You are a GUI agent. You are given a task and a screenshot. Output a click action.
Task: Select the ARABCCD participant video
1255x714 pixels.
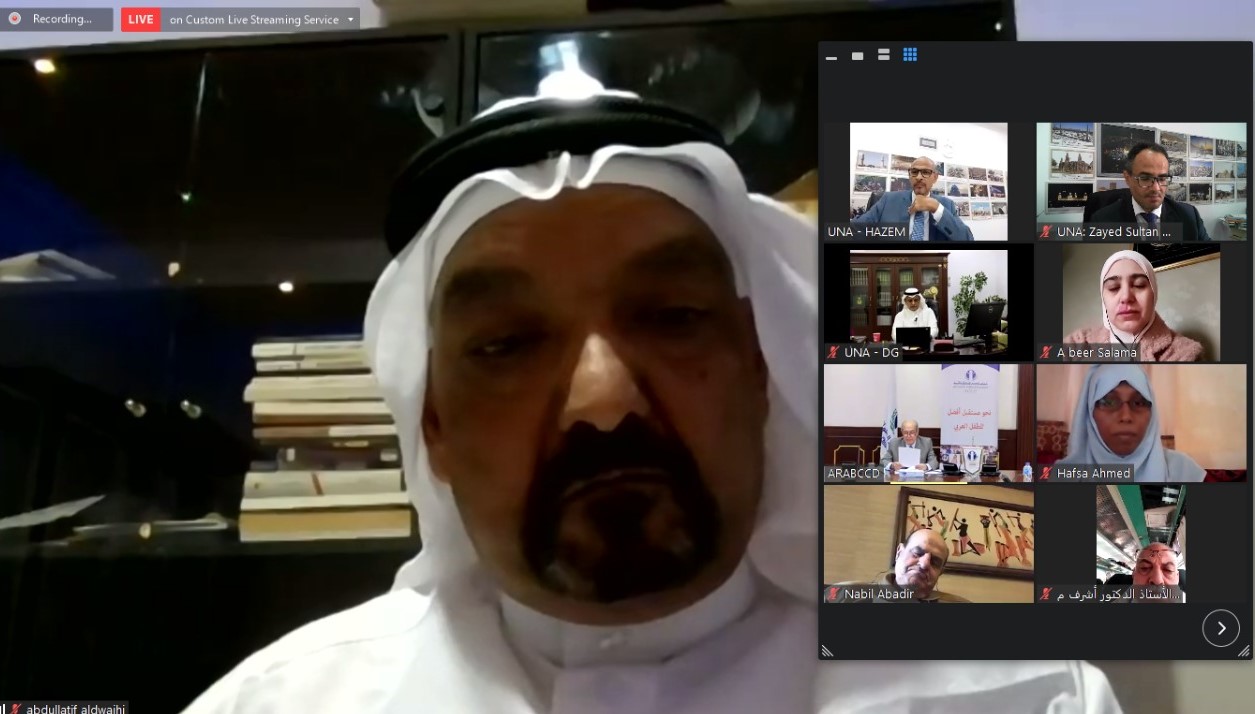pyautogui.click(x=928, y=420)
